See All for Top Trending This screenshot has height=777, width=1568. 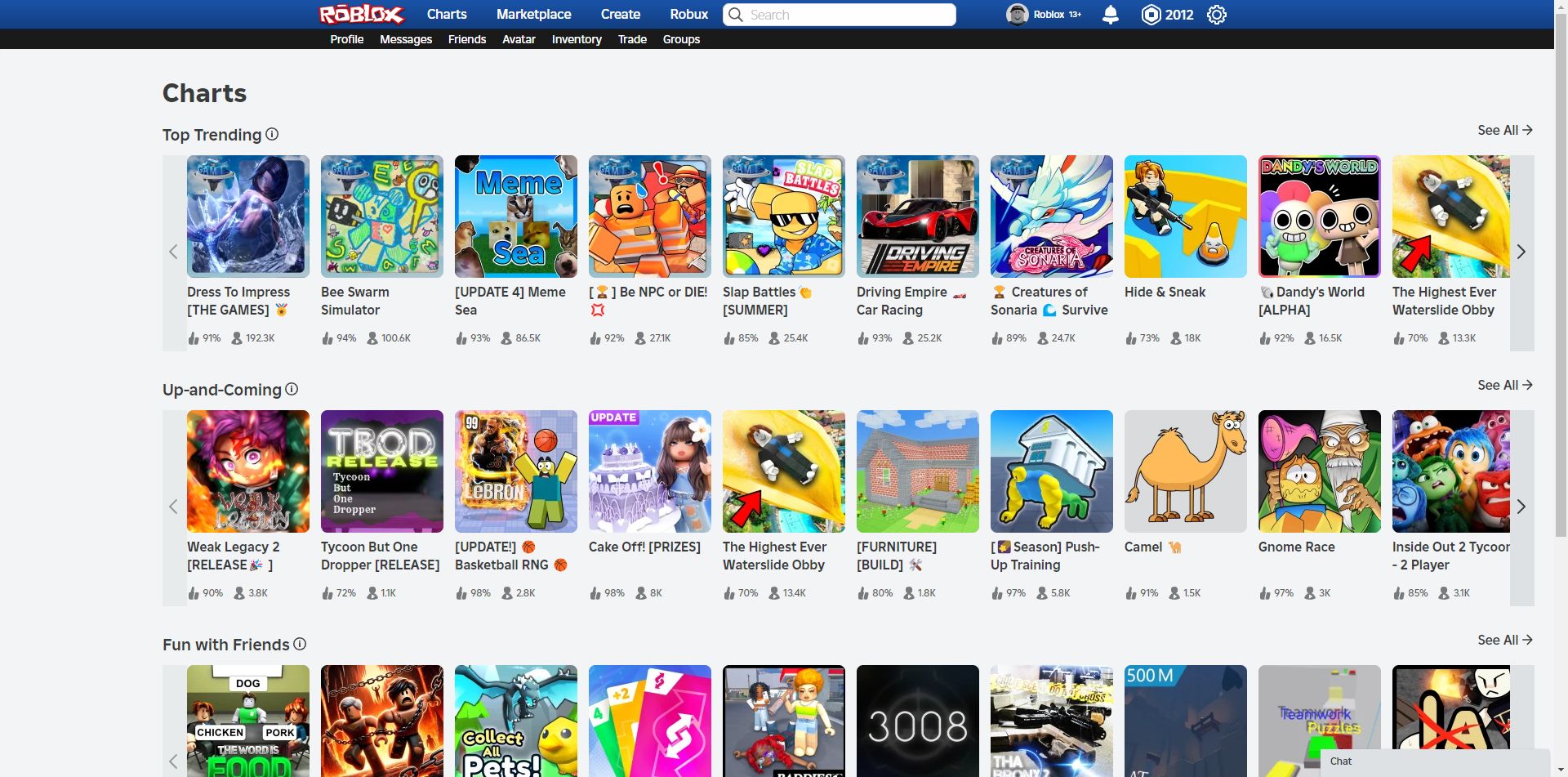[1505, 130]
